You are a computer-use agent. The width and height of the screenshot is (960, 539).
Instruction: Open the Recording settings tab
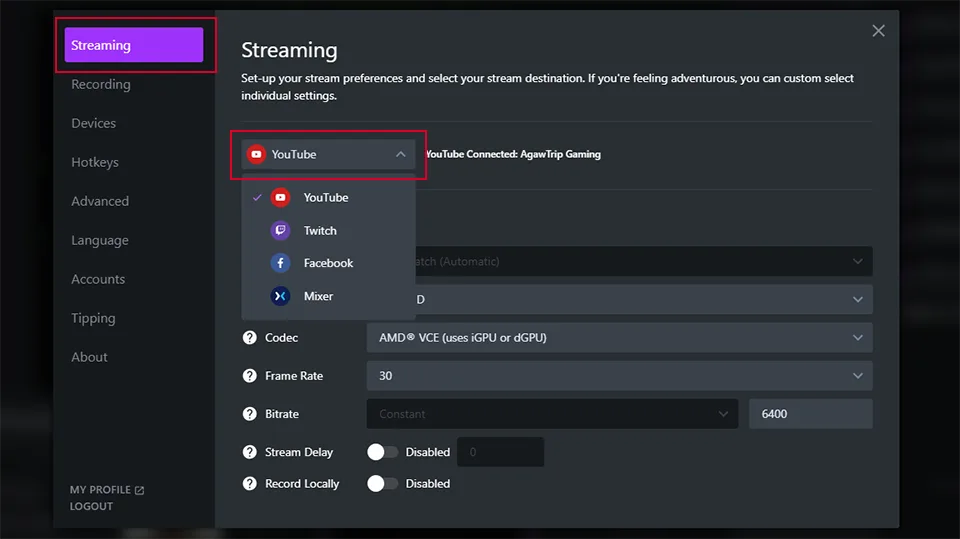(101, 85)
